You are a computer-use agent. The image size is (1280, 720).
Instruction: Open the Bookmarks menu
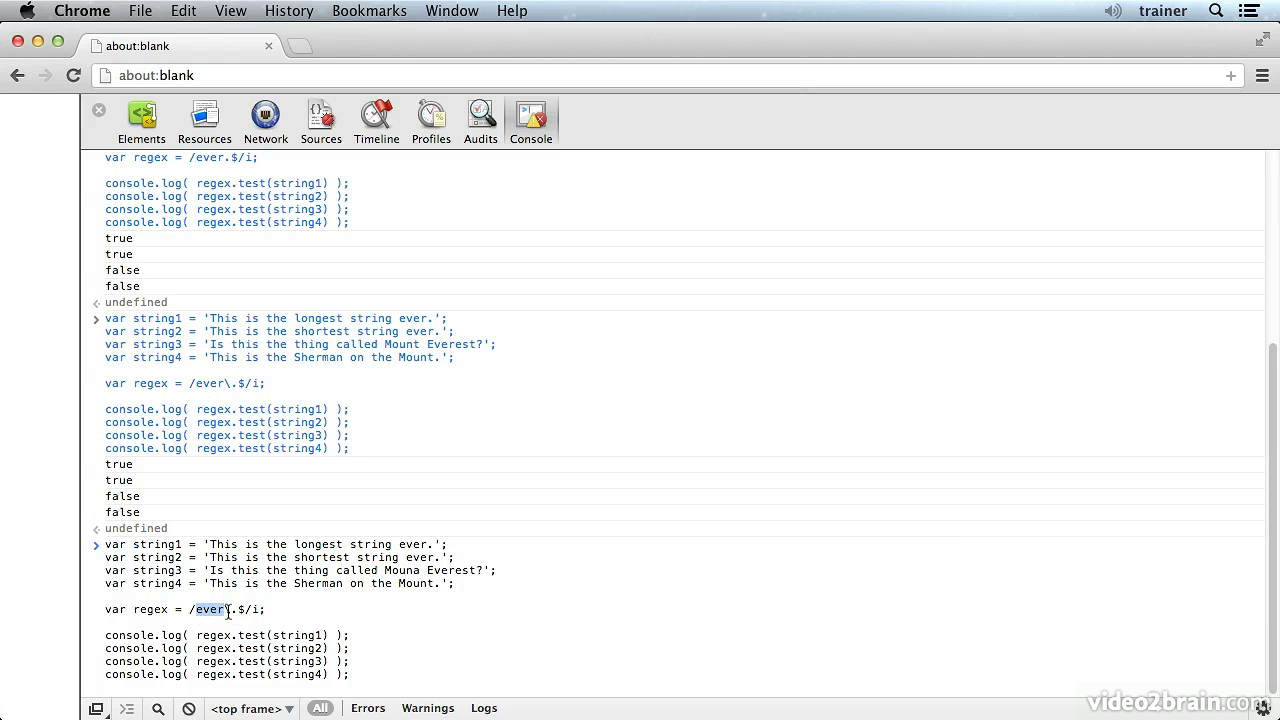(x=369, y=11)
